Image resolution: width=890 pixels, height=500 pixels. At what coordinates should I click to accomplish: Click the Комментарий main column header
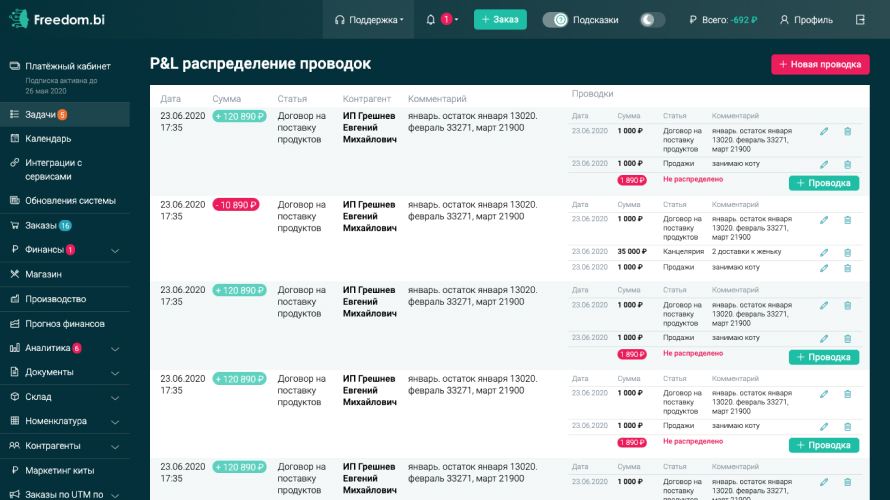tap(437, 99)
